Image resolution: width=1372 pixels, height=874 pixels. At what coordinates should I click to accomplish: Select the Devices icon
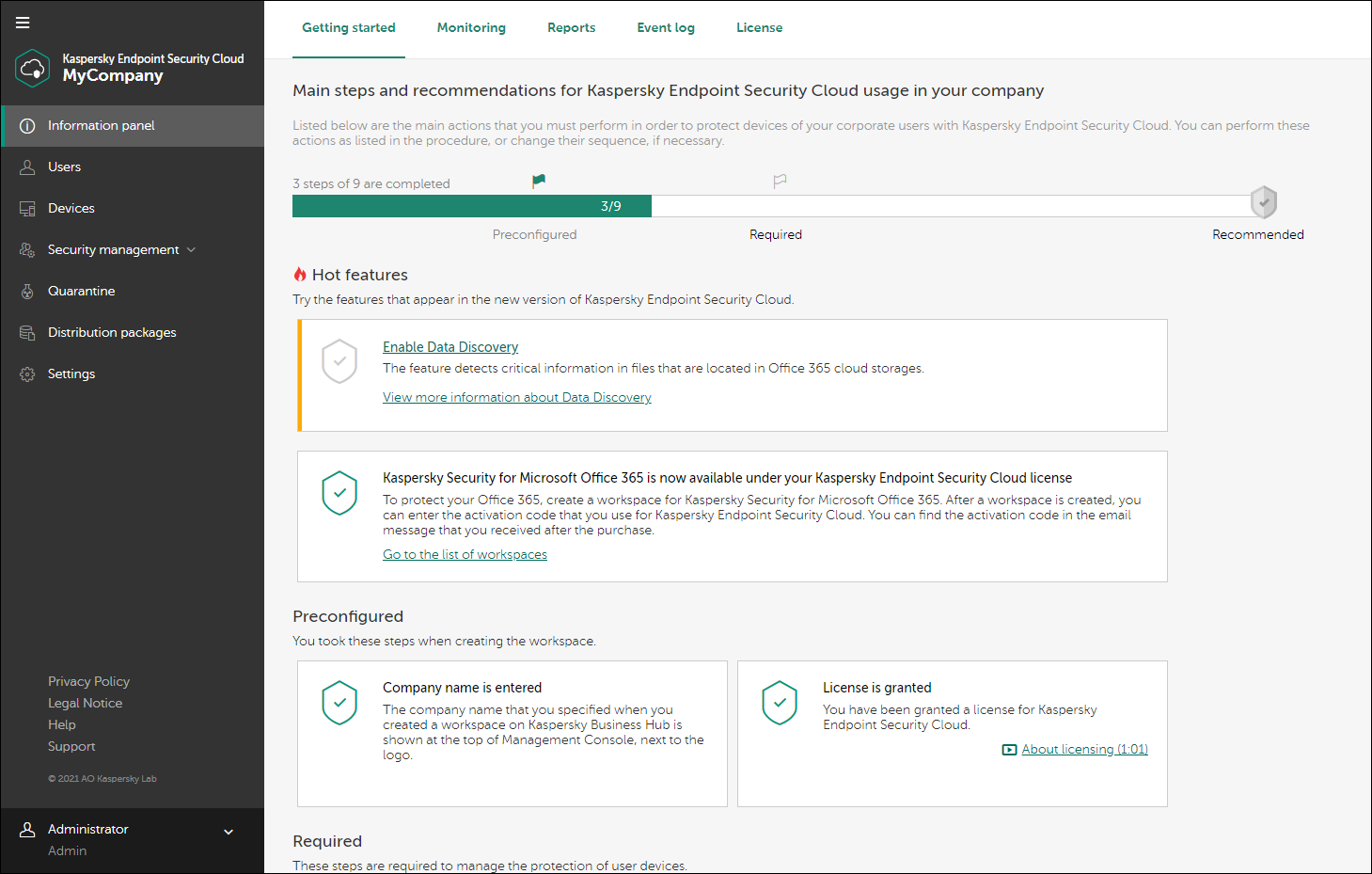[x=26, y=208]
